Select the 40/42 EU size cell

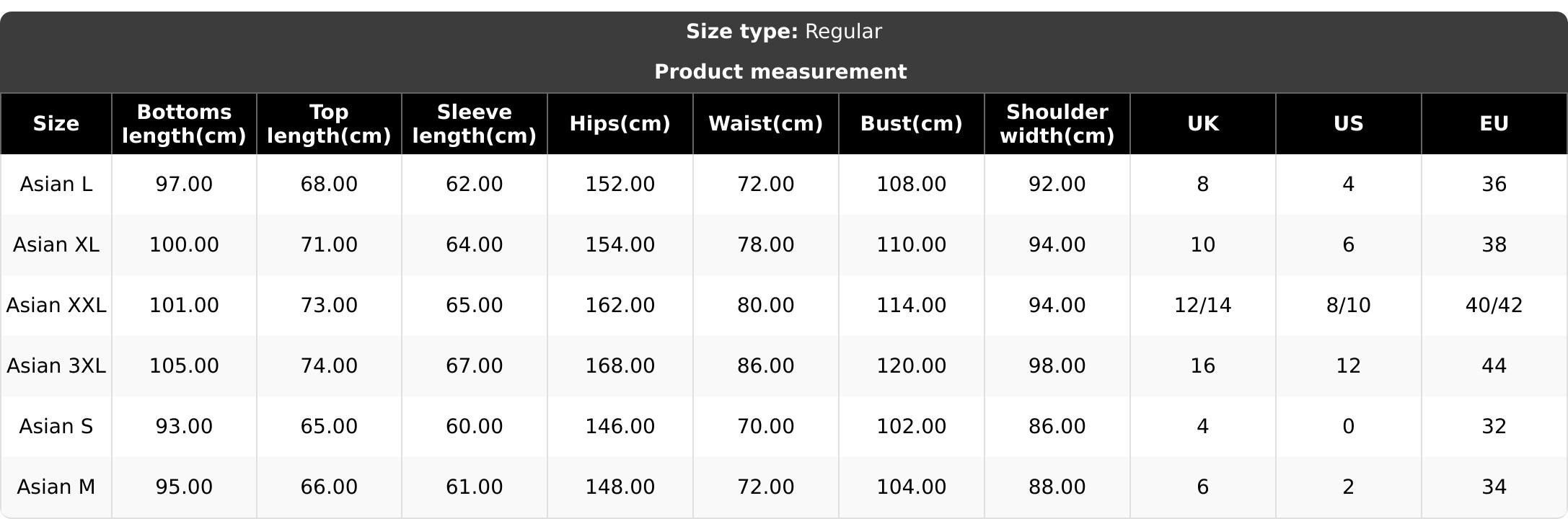click(1494, 306)
